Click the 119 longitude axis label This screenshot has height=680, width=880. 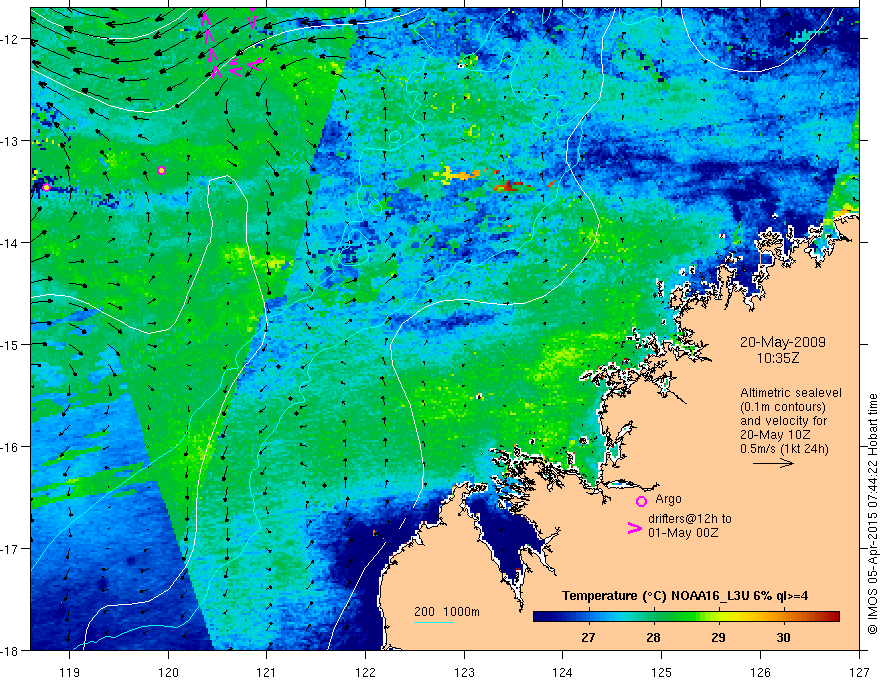[70, 672]
